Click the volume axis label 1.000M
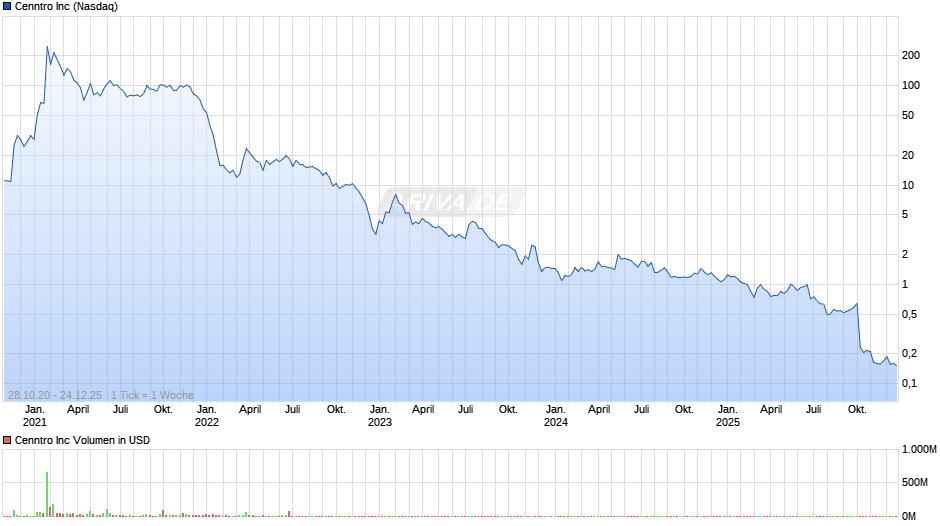Image resolution: width=940 pixels, height=526 pixels. tap(919, 449)
